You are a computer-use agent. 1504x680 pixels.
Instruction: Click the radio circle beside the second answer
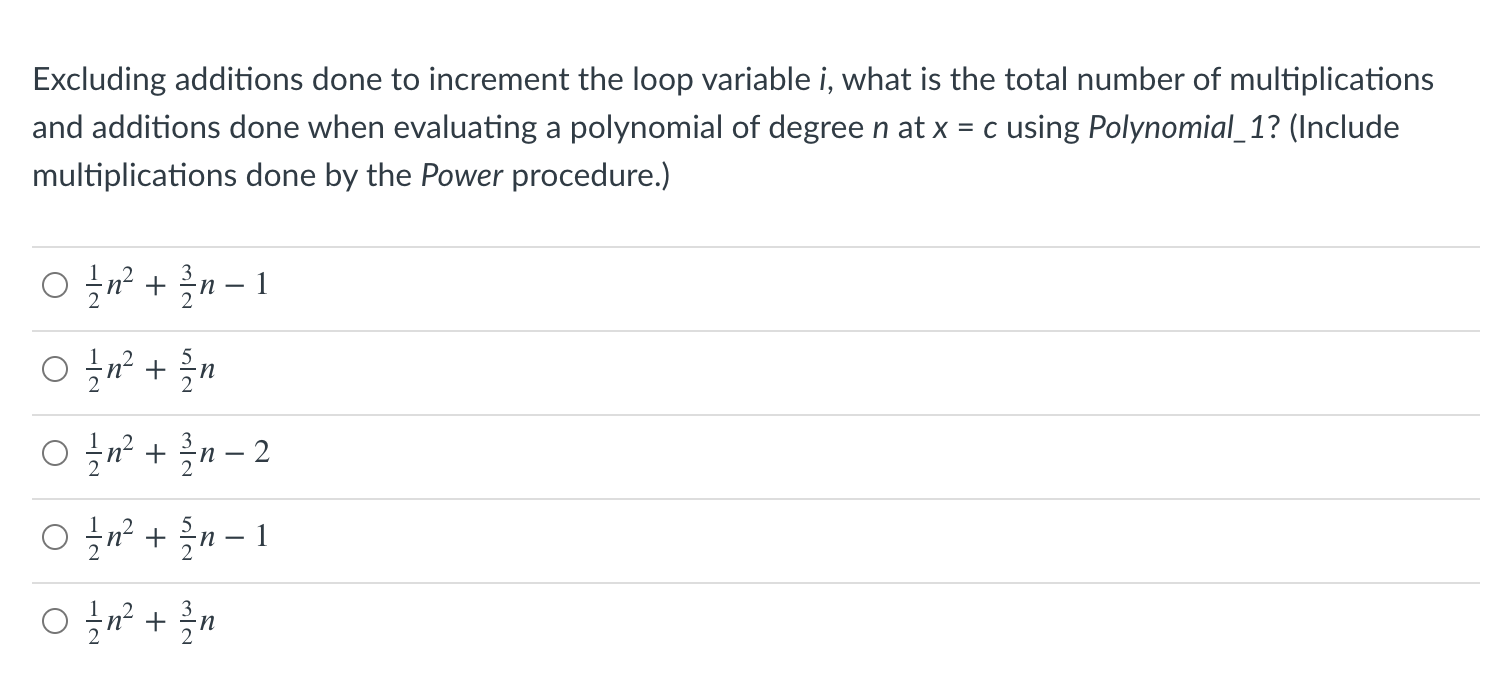click(55, 370)
